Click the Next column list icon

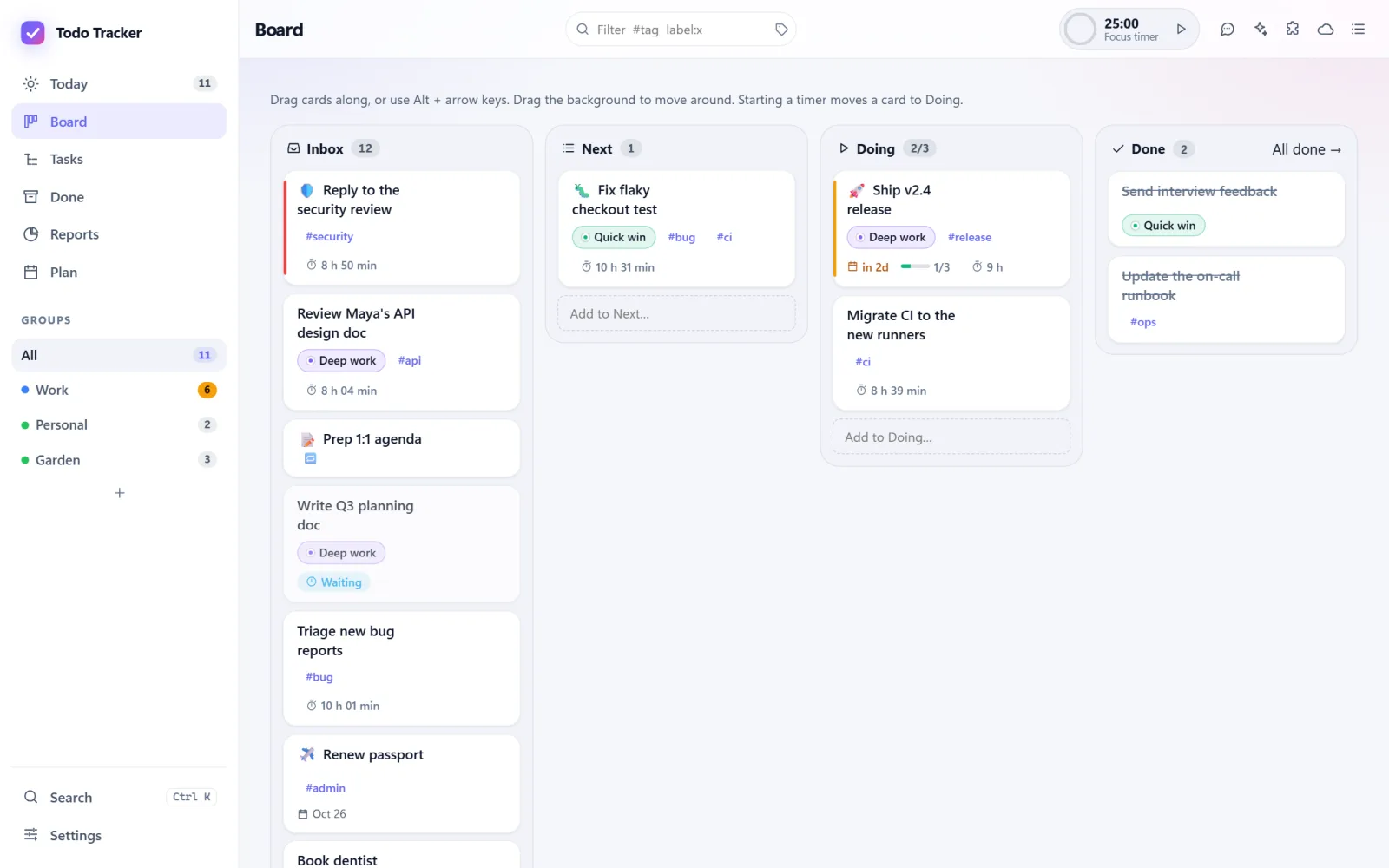tap(569, 148)
